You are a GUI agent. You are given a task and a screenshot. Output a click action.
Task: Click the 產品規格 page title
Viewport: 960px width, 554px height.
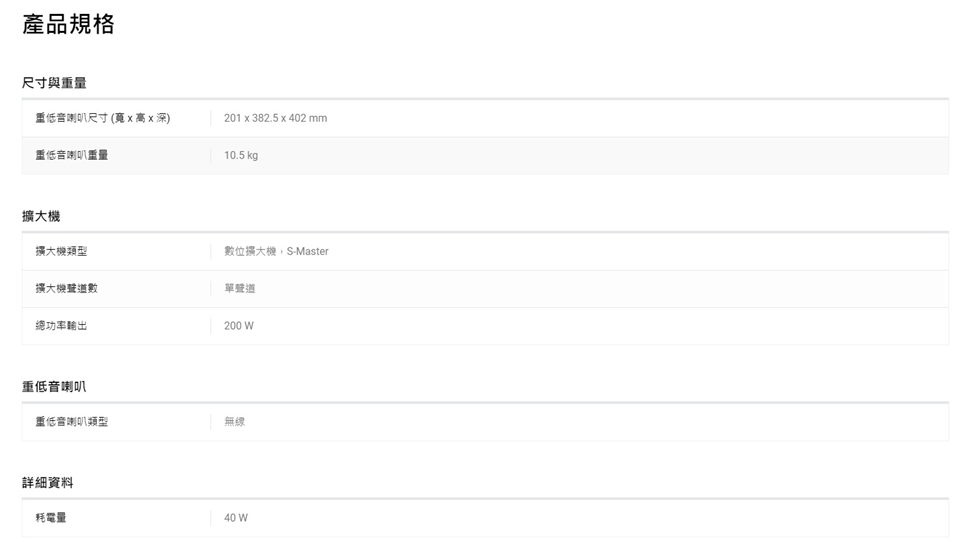[x=69, y=25]
